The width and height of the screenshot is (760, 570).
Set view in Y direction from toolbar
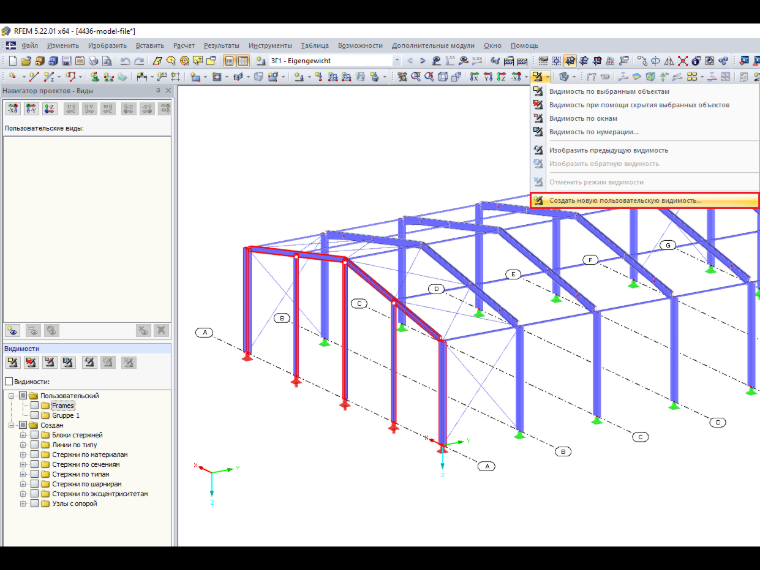488,77
